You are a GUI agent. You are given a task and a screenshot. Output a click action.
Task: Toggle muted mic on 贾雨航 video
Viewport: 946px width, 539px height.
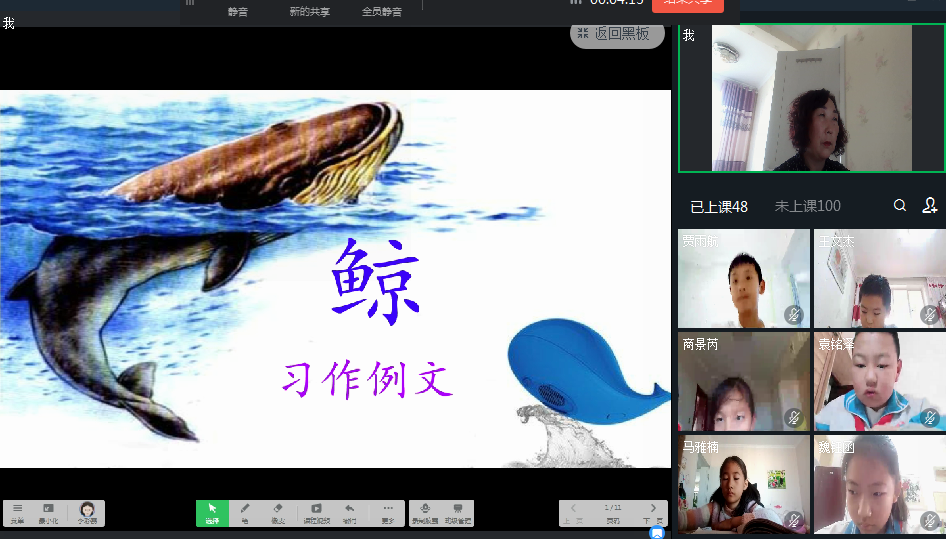[793, 315]
